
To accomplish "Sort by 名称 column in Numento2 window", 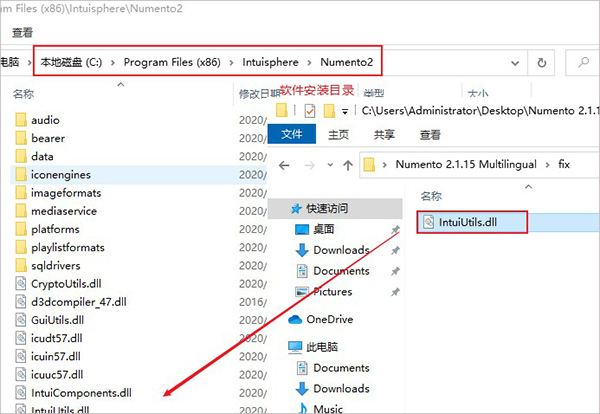I will point(23,94).
